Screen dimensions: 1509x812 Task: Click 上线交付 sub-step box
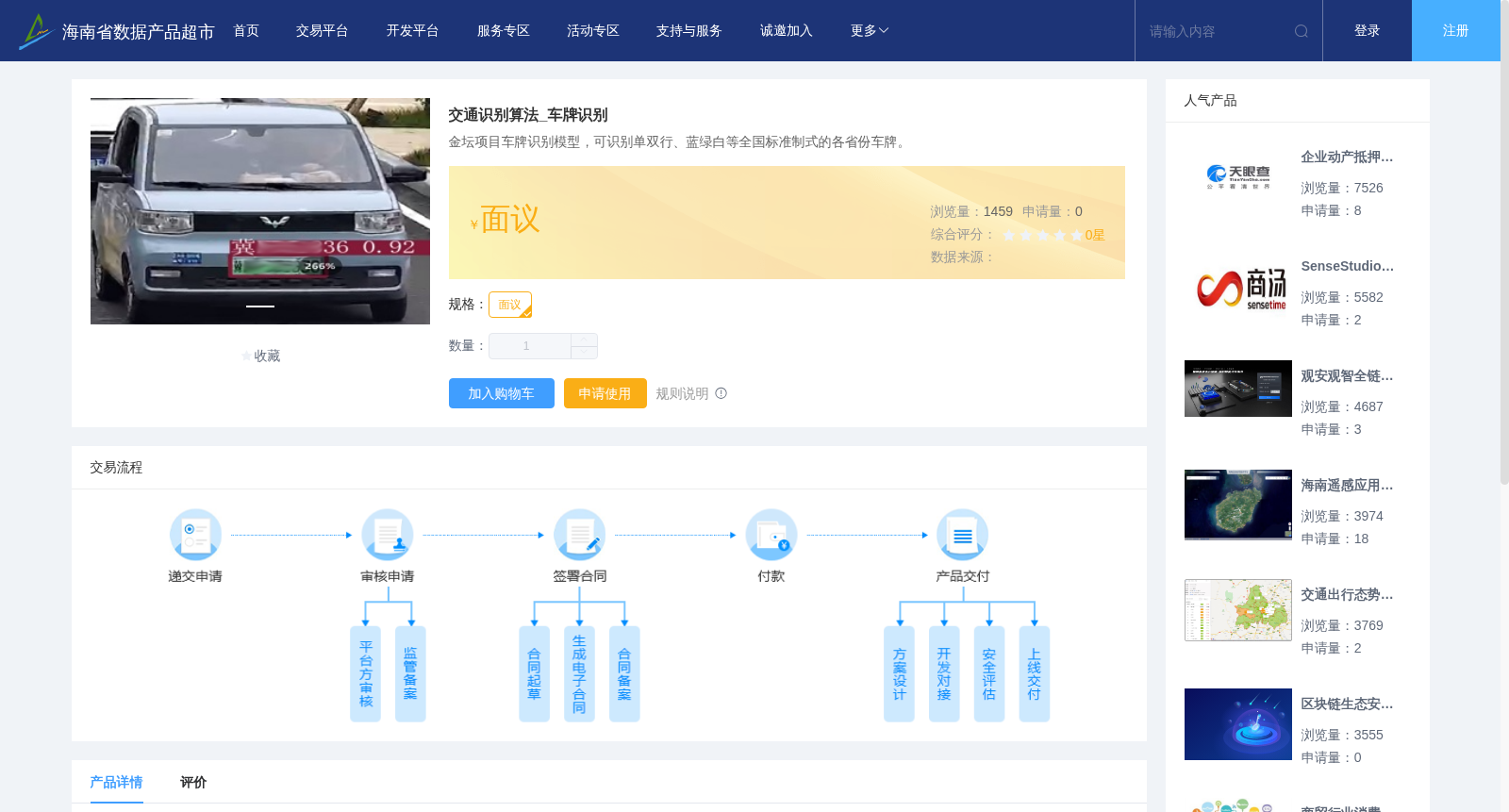1035,674
